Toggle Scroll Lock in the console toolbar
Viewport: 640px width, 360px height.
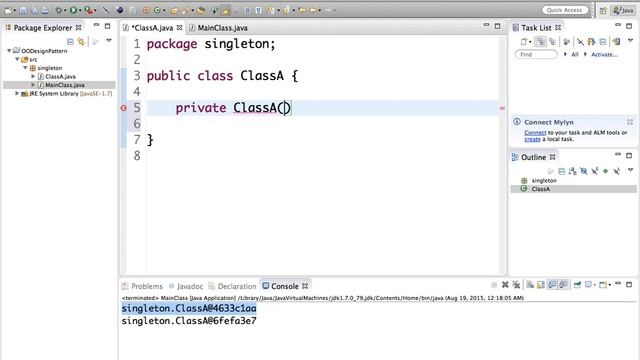coord(540,284)
